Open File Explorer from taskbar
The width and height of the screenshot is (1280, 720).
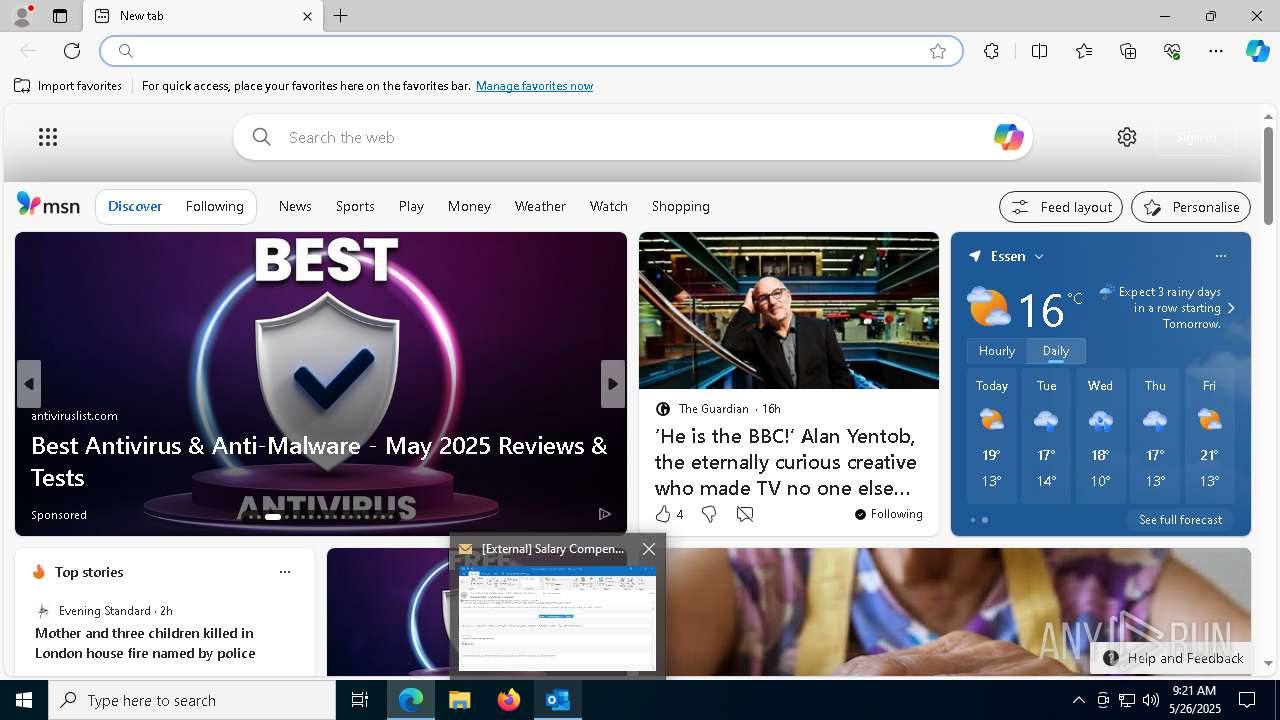pyautogui.click(x=460, y=700)
